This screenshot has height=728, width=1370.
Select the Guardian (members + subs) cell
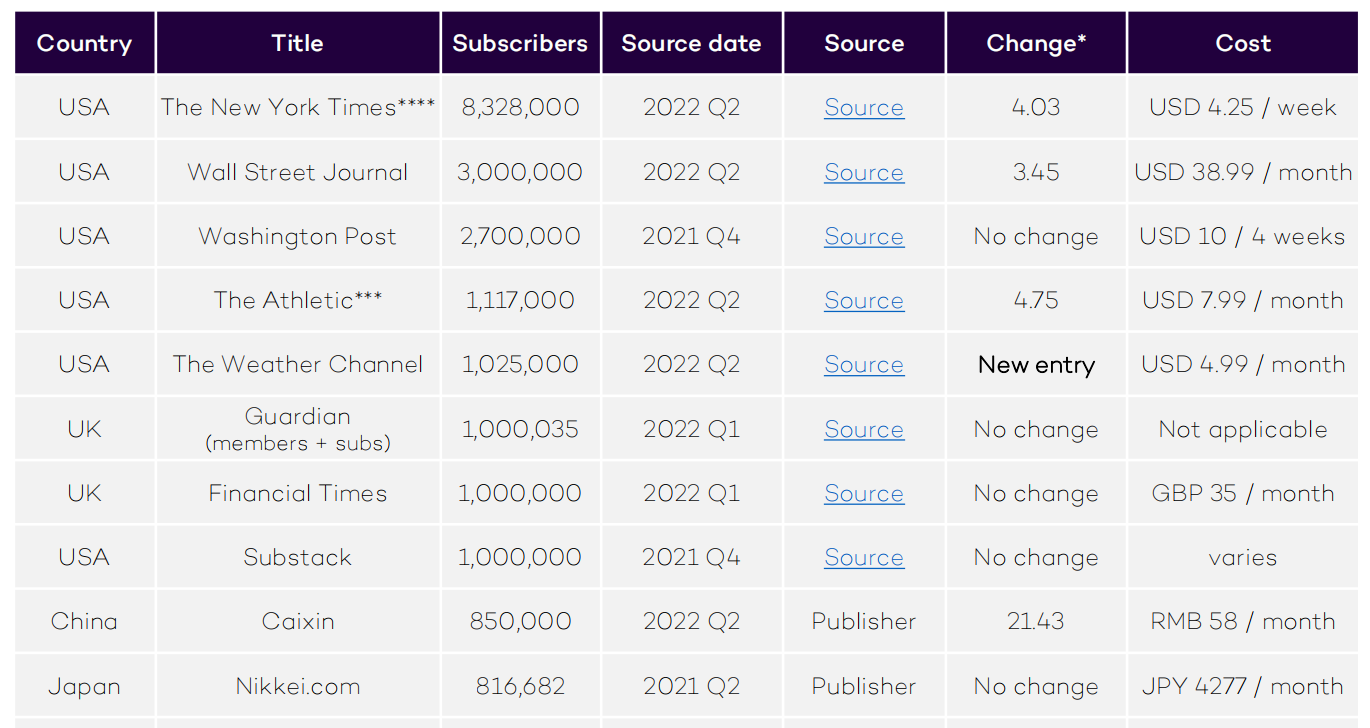(x=298, y=428)
